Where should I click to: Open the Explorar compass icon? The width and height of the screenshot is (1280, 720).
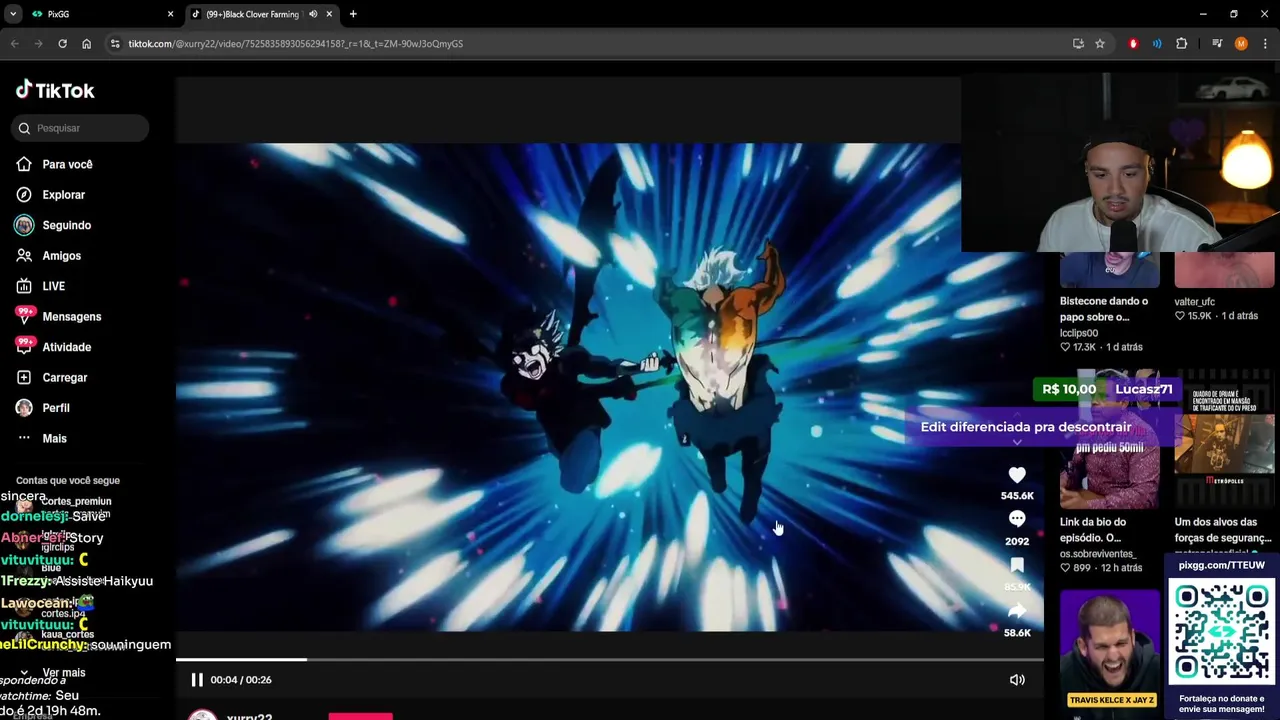click(24, 195)
